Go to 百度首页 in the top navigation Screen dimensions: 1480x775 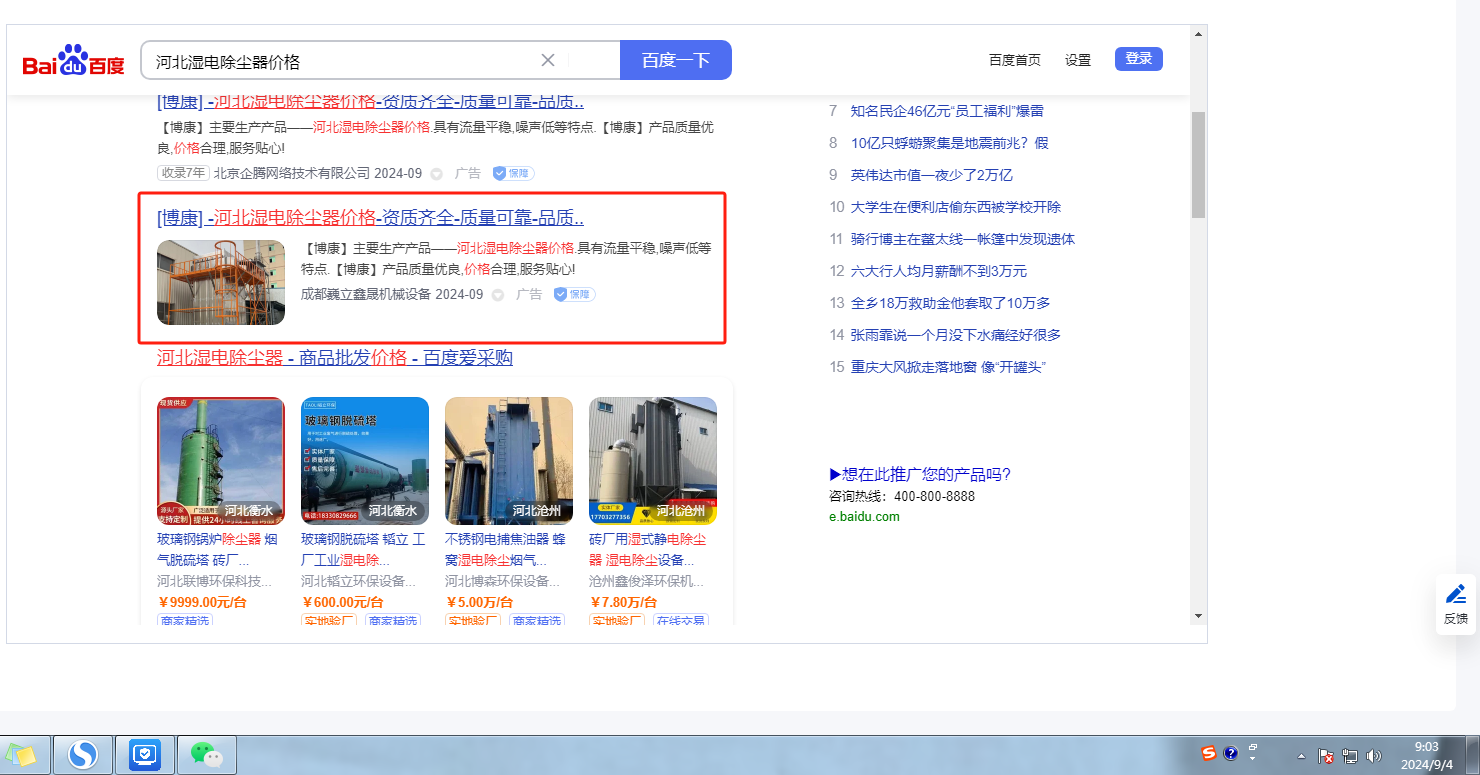coord(1014,60)
